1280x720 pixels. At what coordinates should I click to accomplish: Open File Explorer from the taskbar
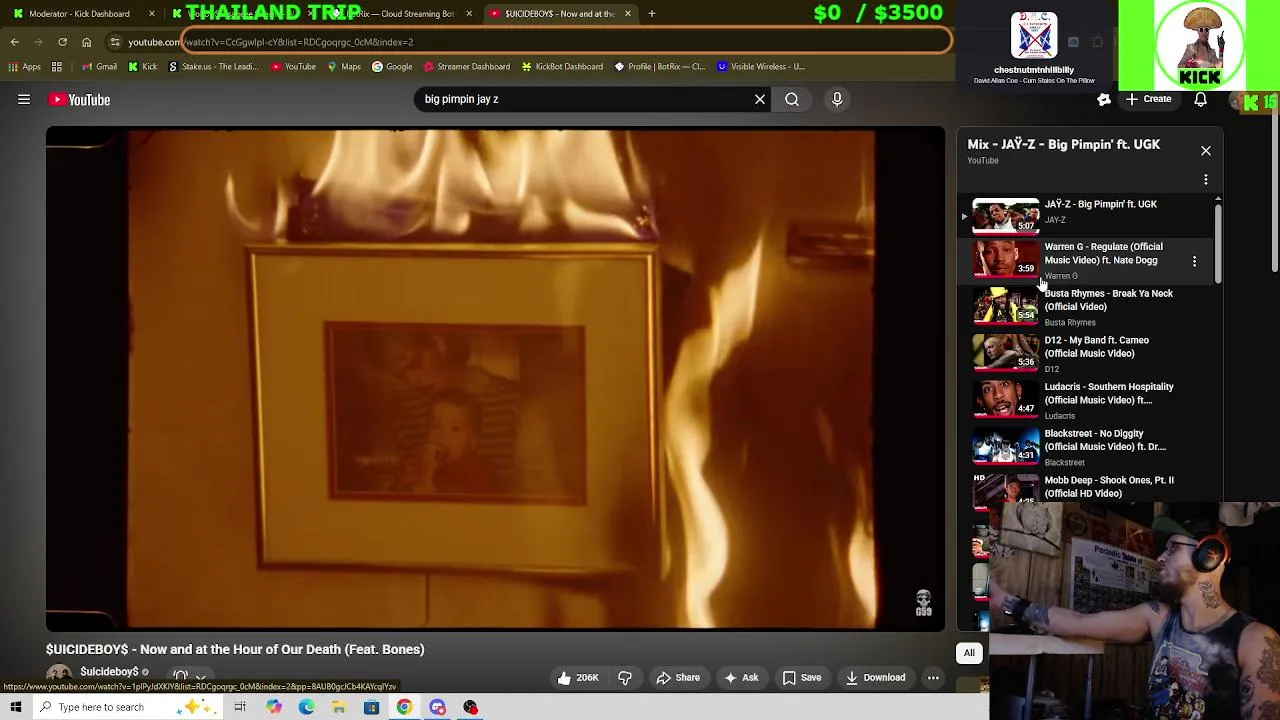click(x=339, y=708)
